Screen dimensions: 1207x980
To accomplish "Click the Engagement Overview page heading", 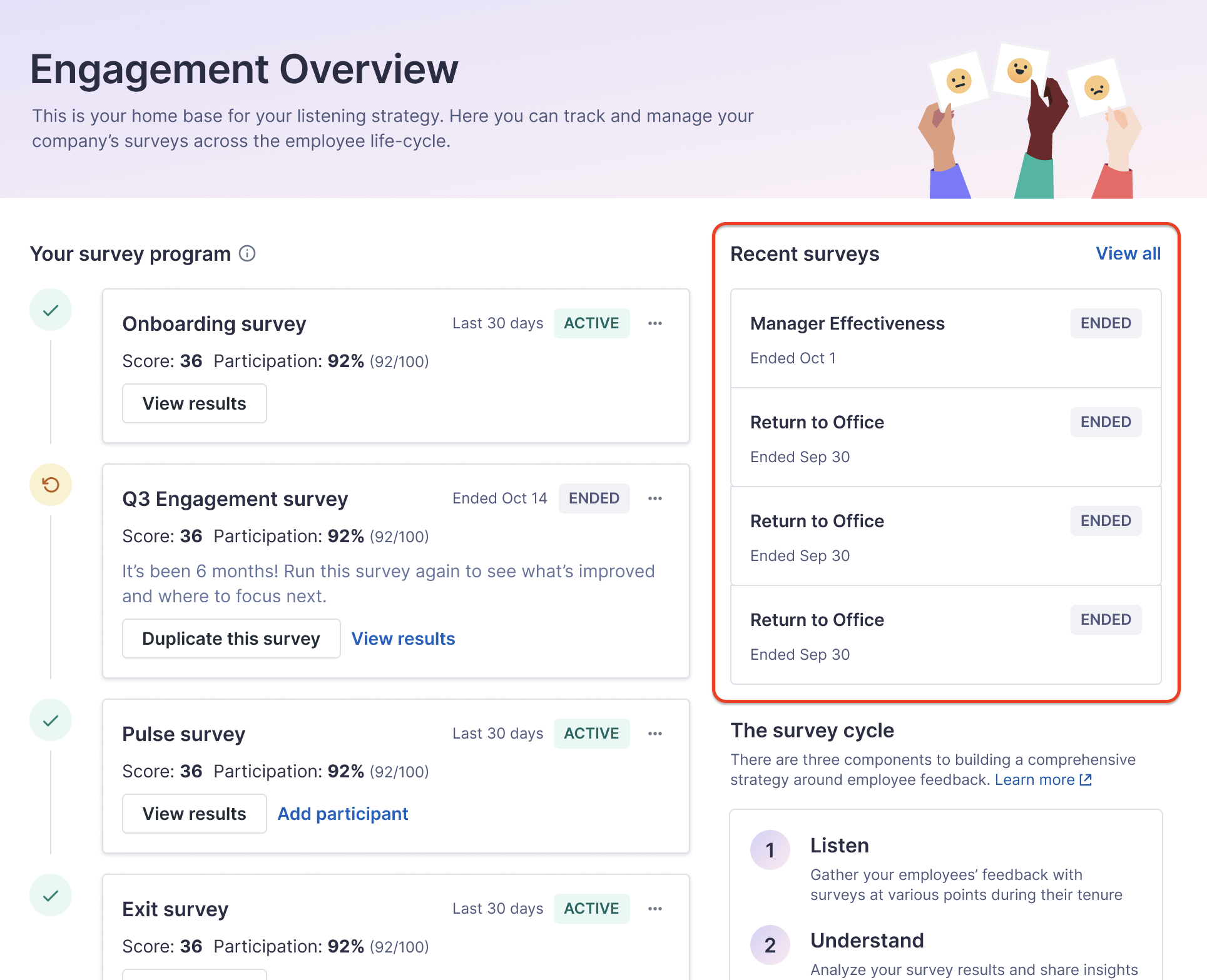I will point(244,69).
